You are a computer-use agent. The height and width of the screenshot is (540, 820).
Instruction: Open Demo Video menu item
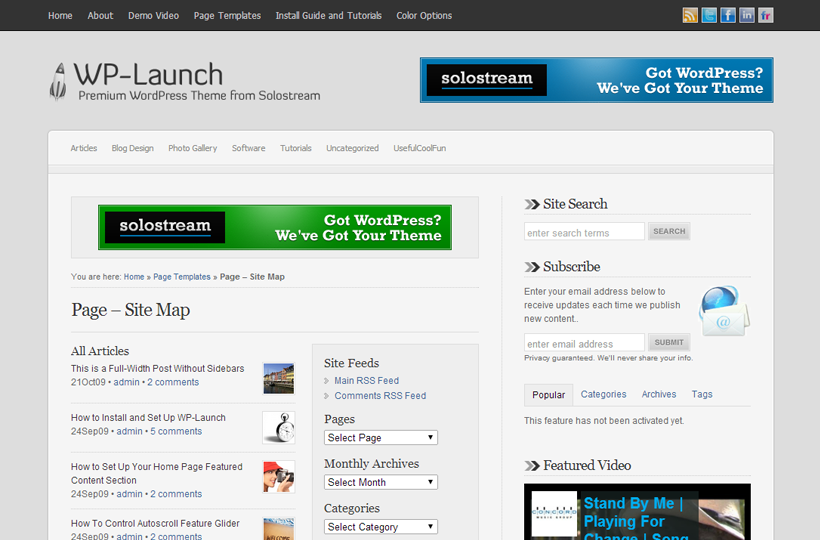coord(153,16)
